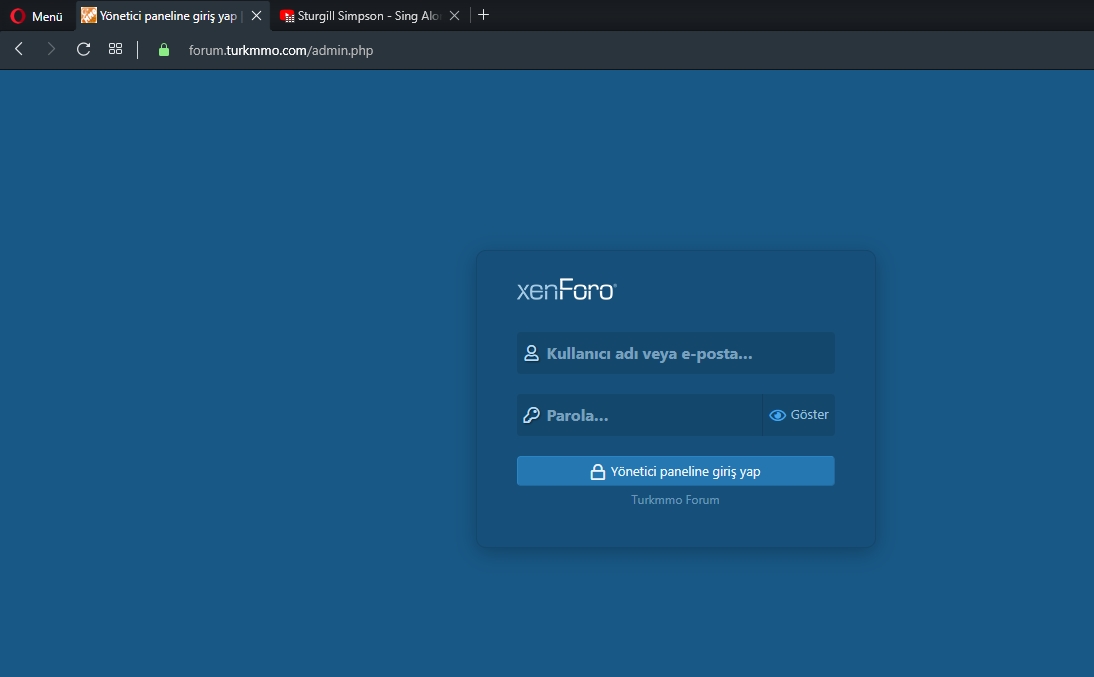Click the YouTube favicon on Sturgill tab
This screenshot has width=1094, height=677.
[287, 16]
